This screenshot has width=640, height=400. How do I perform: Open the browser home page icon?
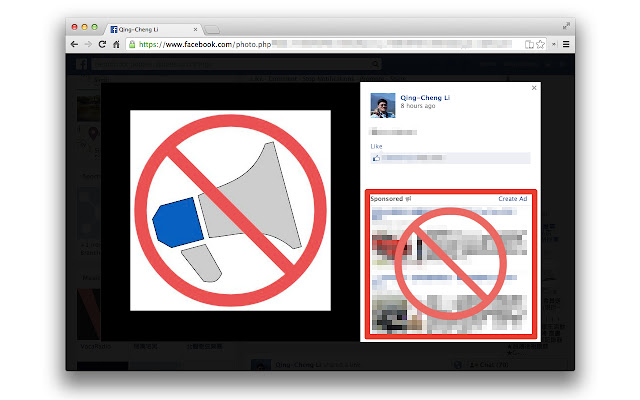tap(116, 44)
